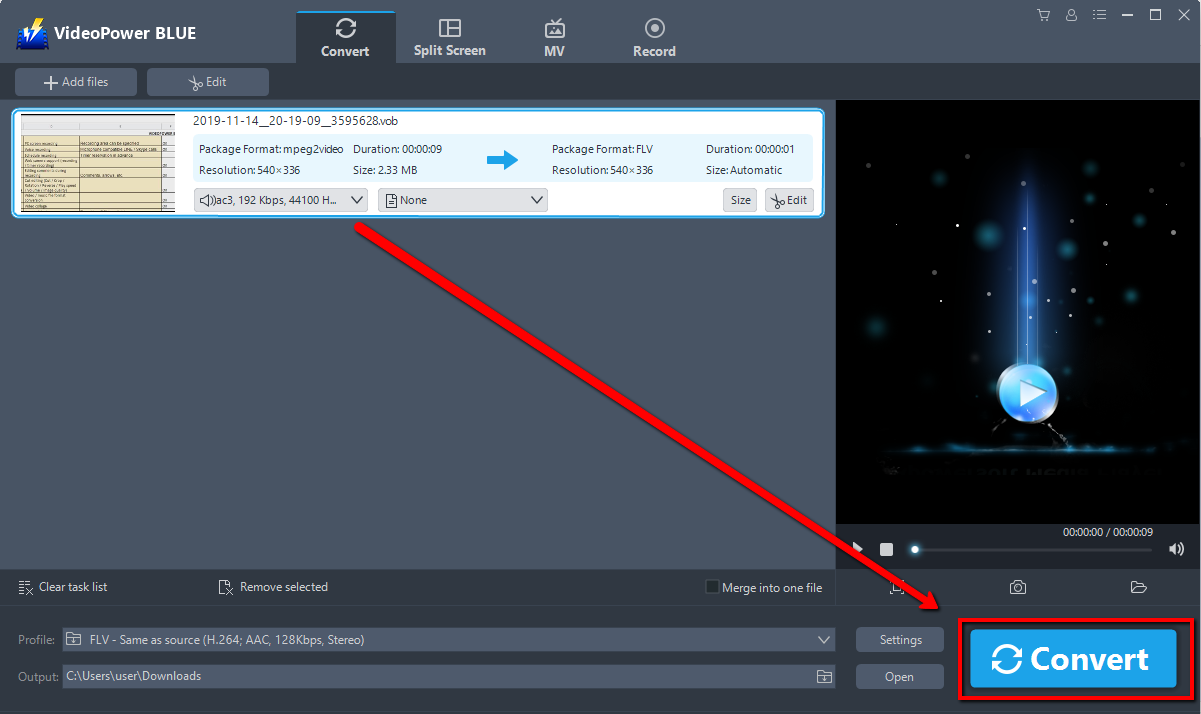Enable Merge into one file
This screenshot has width=1201, height=714.
tap(712, 587)
